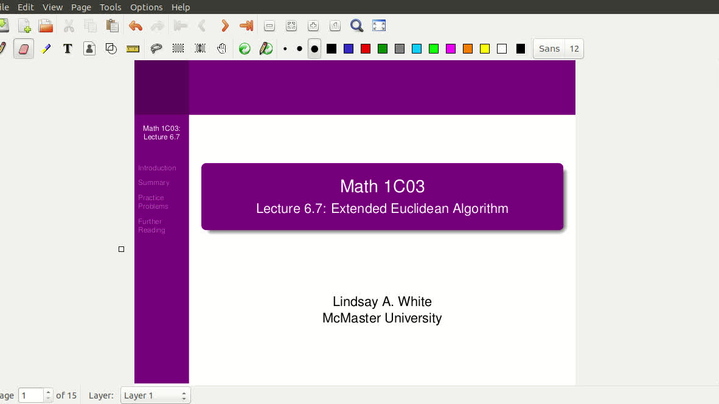Open the Options menu
The image size is (719, 404).
[x=146, y=7]
